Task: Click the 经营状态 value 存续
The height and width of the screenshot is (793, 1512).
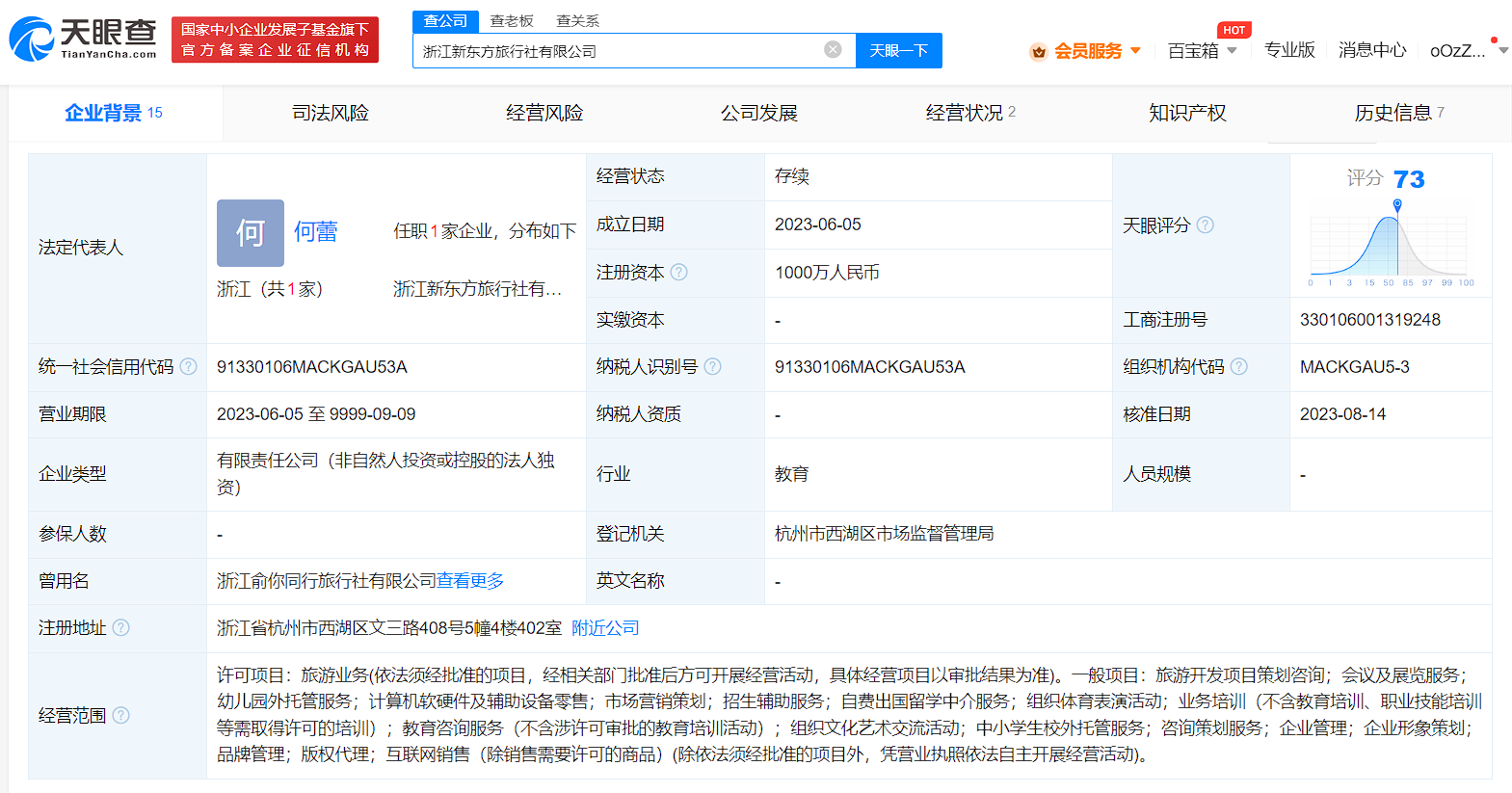Action: click(792, 175)
